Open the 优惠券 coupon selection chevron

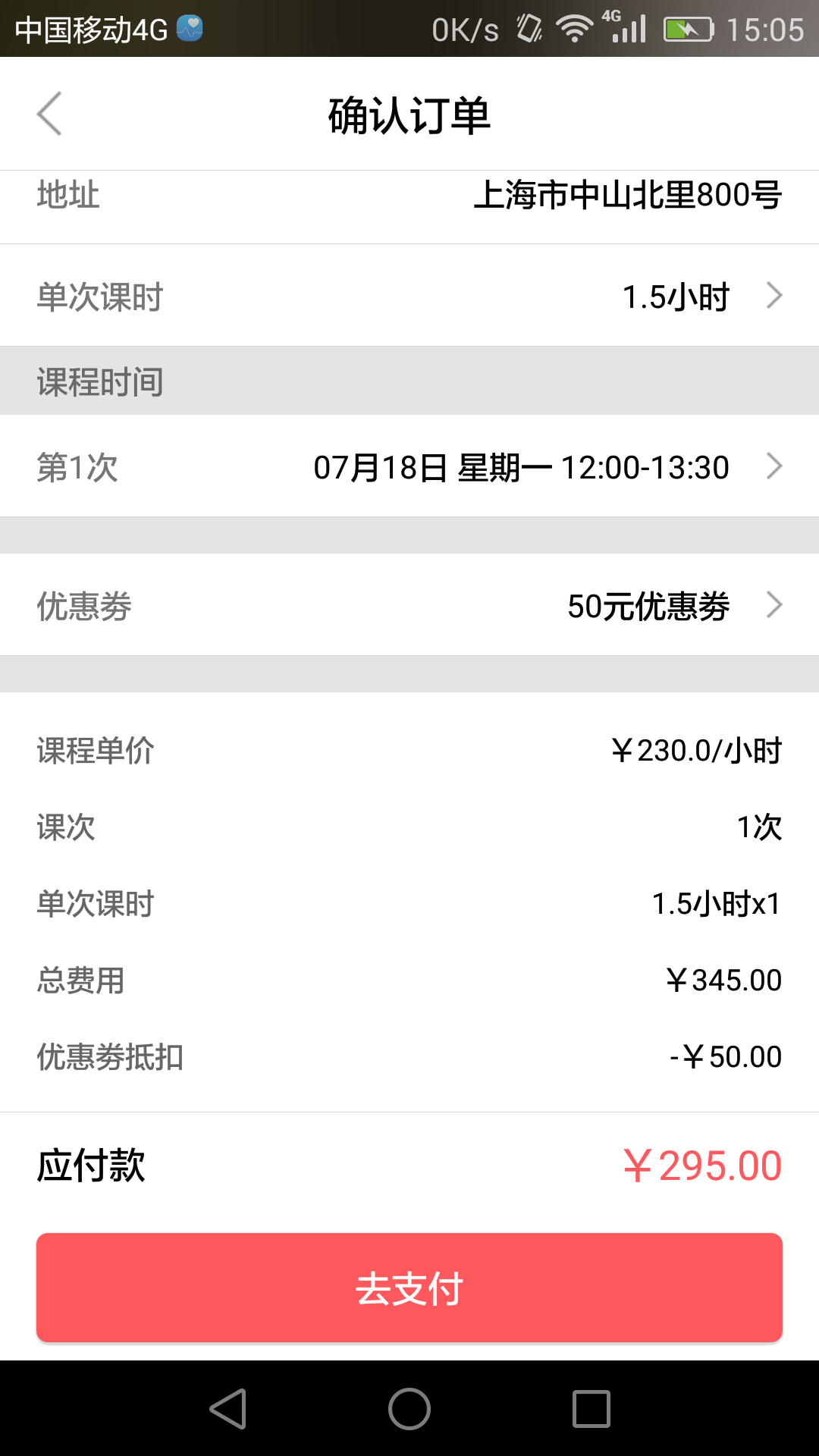pyautogui.click(x=773, y=604)
